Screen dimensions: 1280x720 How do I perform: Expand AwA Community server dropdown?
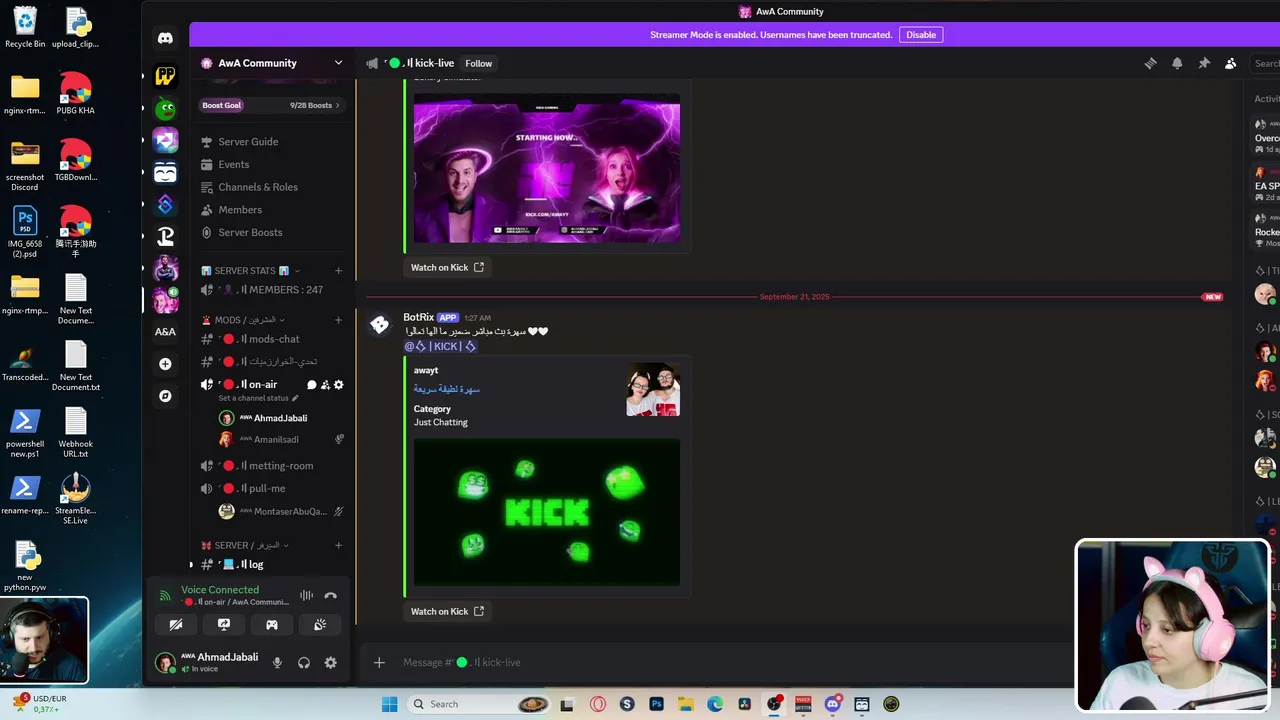coord(338,63)
